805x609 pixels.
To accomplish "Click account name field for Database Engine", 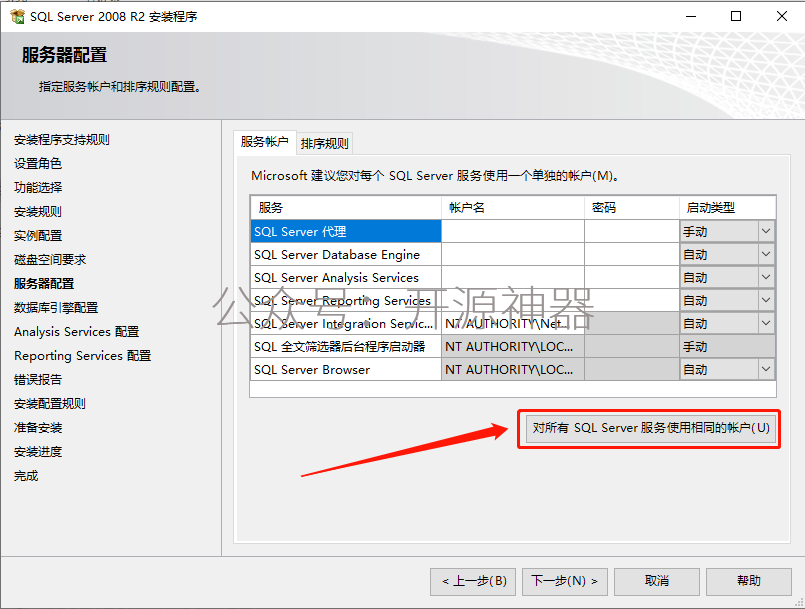I will (x=513, y=254).
